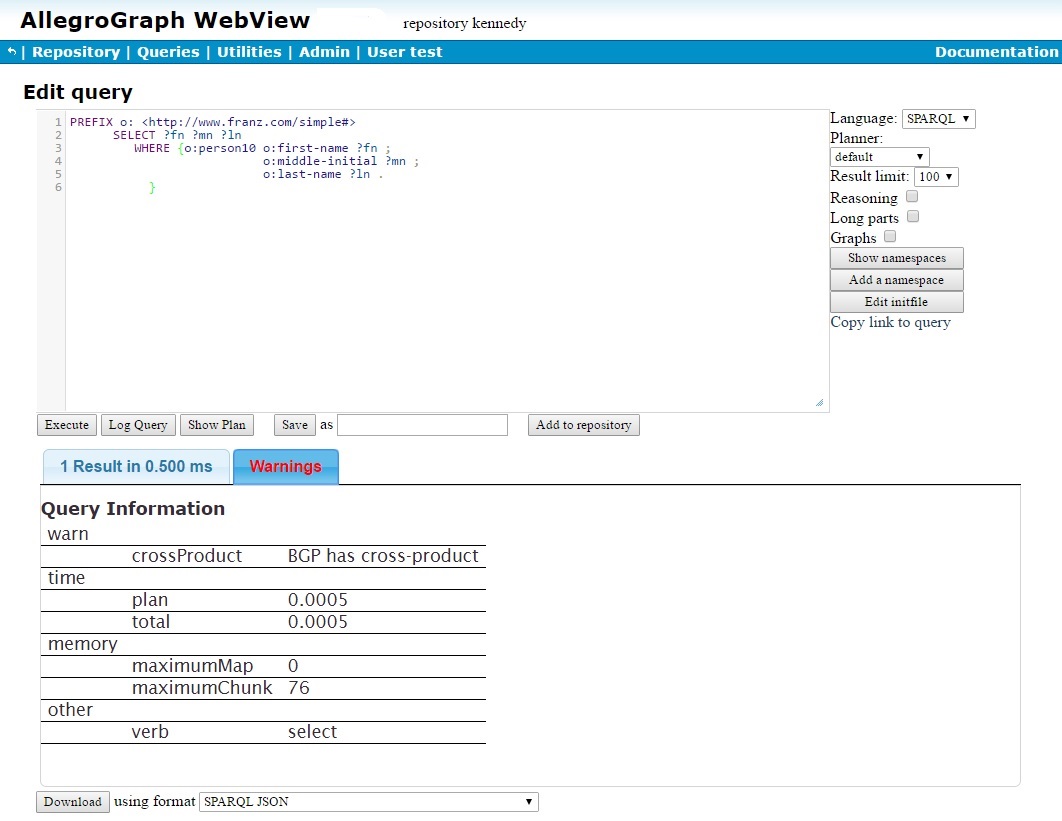The height and width of the screenshot is (821, 1062).
Task: Click the Show Plan button
Action: click(217, 425)
